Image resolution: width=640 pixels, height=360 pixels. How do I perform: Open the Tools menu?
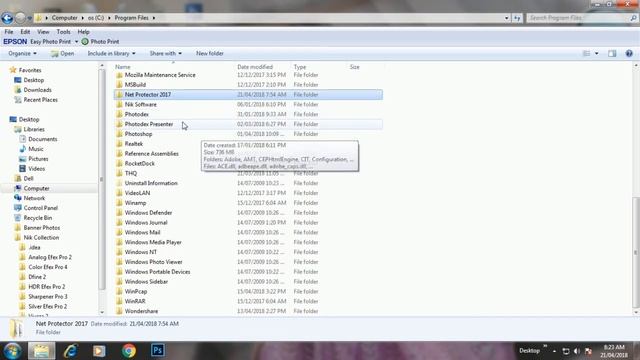pos(63,32)
